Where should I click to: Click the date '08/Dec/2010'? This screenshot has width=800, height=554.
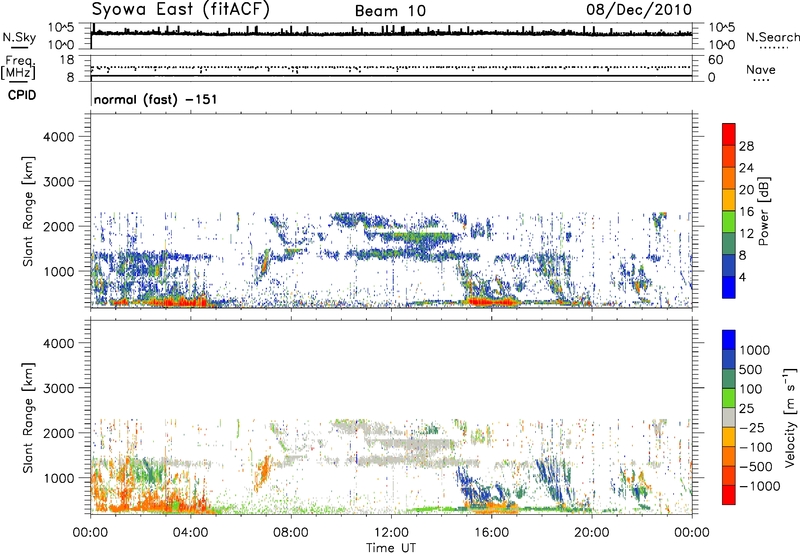[639, 10]
